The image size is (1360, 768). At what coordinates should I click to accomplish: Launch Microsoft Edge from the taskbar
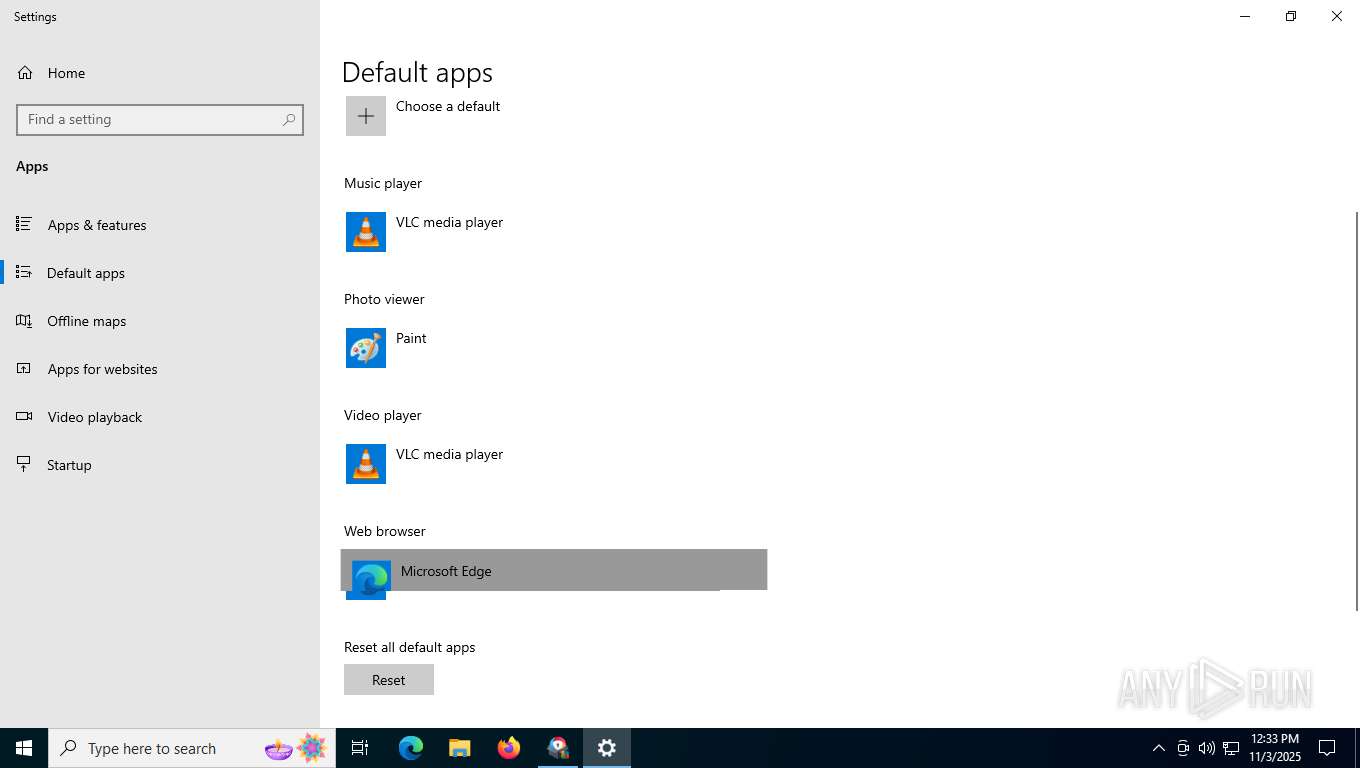(411, 748)
